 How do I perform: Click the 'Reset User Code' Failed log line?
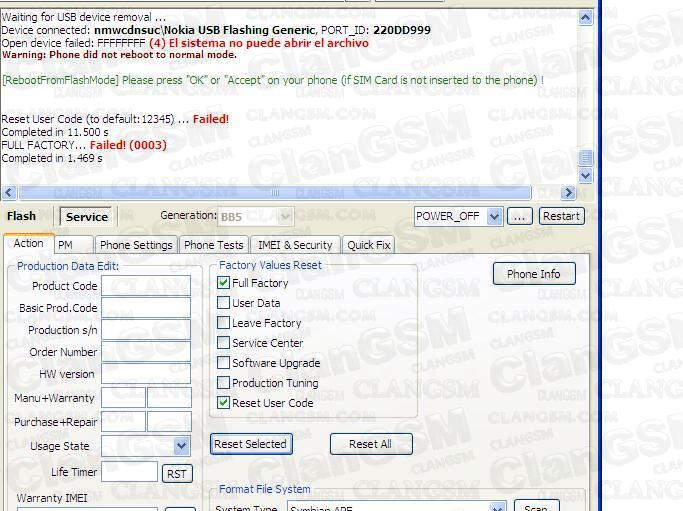[115, 119]
